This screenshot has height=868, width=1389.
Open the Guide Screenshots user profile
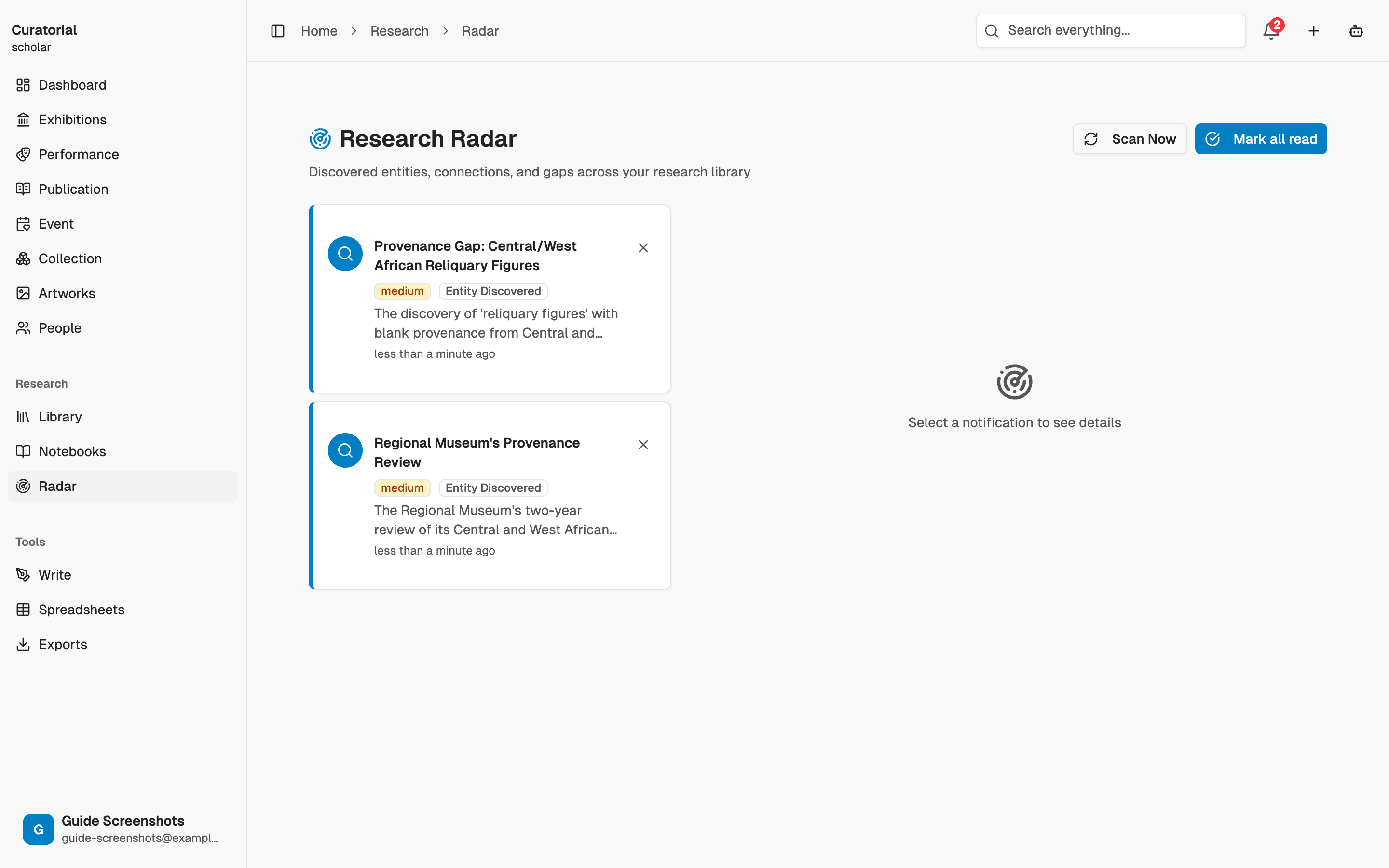click(x=123, y=829)
